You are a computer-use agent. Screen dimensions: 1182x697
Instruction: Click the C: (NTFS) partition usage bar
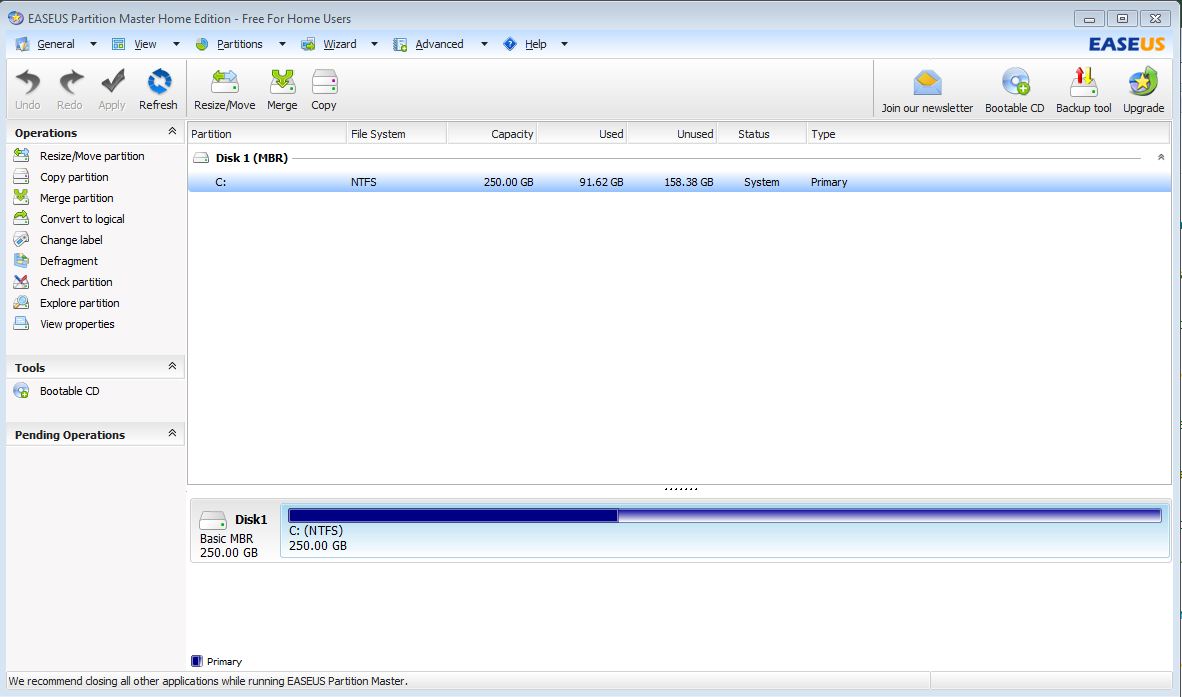click(x=724, y=515)
